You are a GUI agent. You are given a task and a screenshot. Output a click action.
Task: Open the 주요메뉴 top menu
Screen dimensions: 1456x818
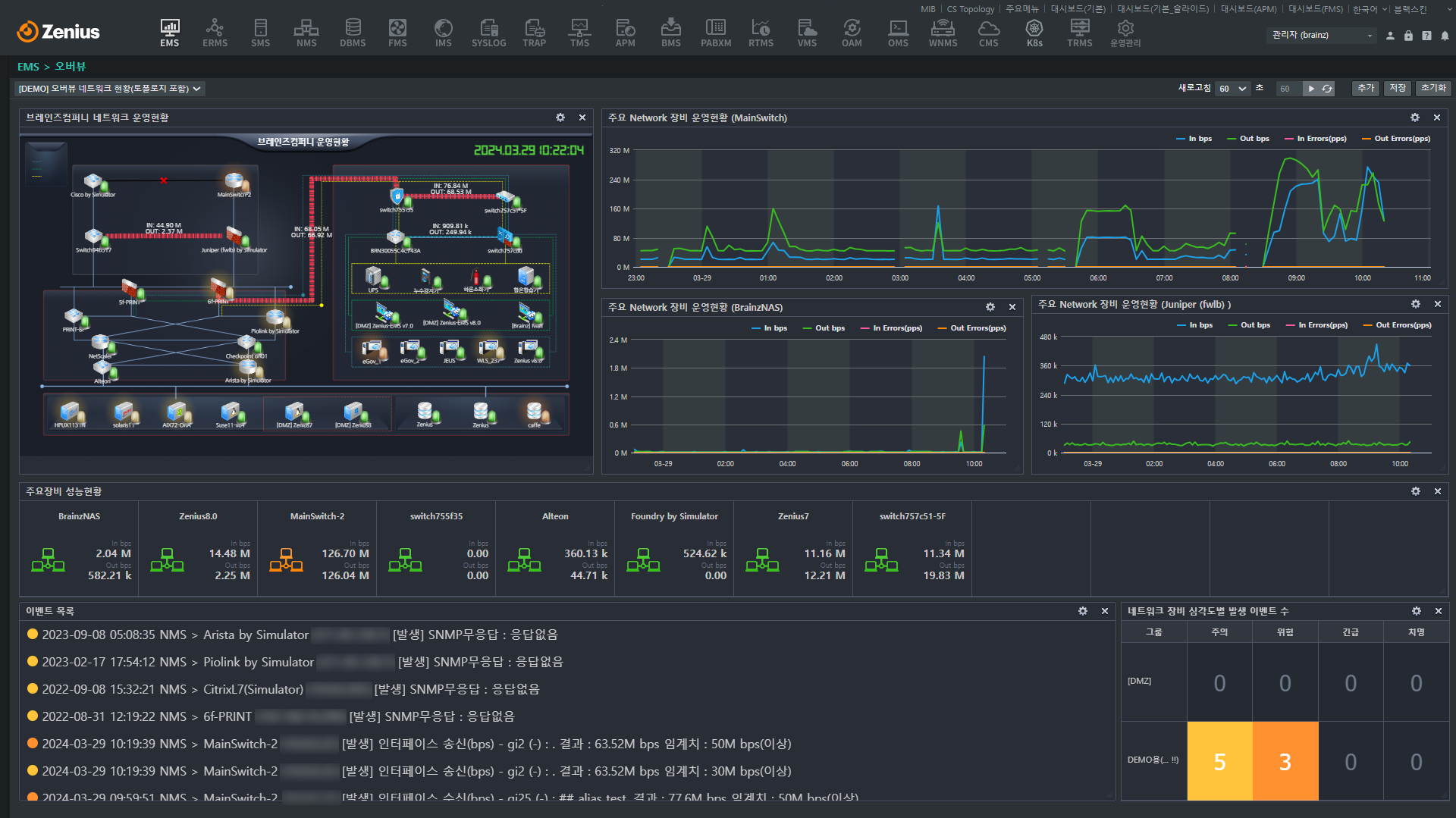(1021, 9)
